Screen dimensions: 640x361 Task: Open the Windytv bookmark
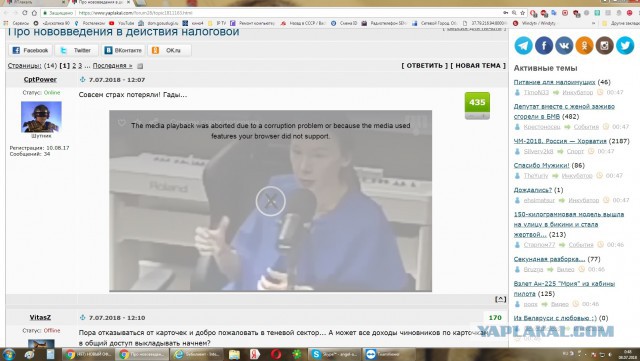click(x=534, y=23)
